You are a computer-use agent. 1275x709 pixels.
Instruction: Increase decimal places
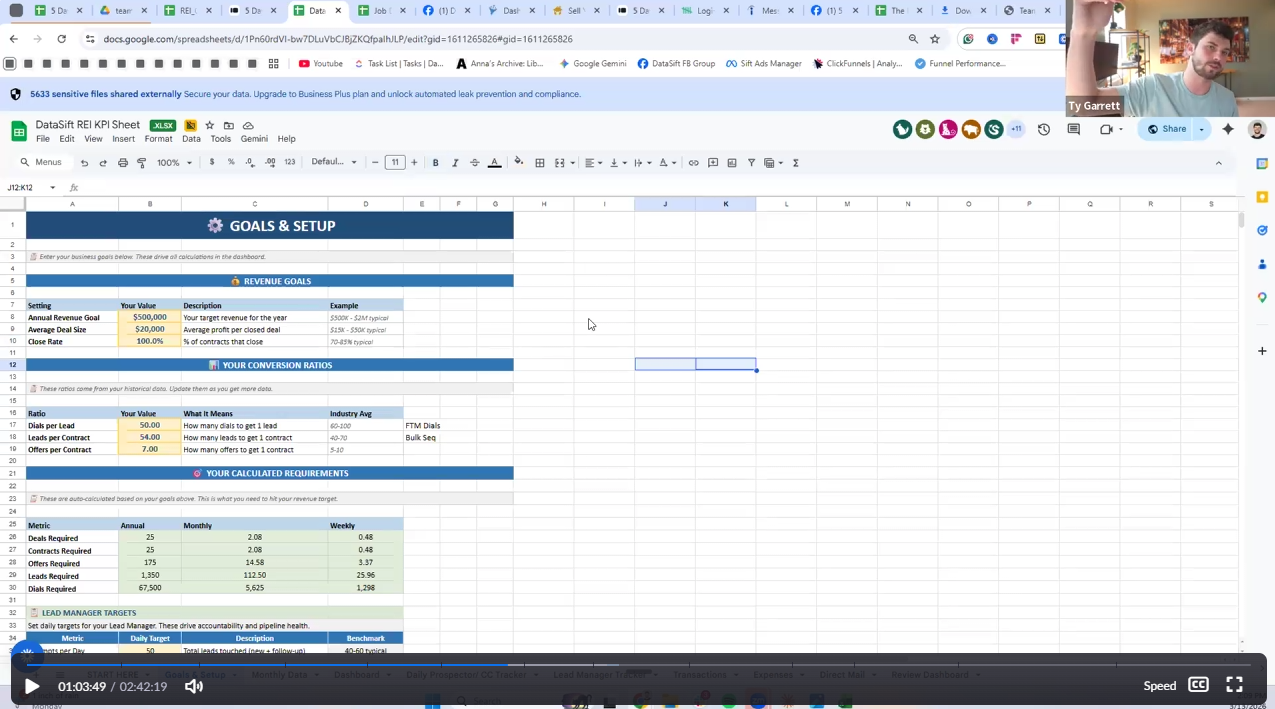coord(270,162)
